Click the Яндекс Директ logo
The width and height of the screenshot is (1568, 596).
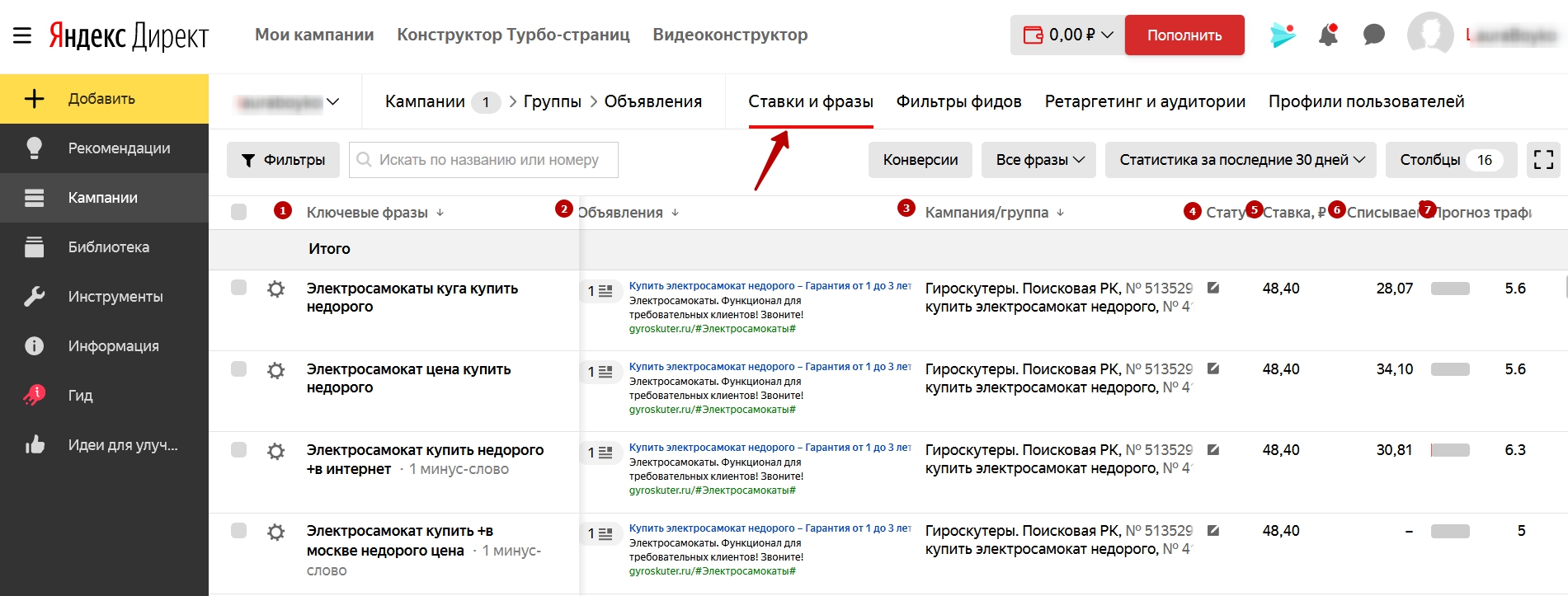(129, 35)
